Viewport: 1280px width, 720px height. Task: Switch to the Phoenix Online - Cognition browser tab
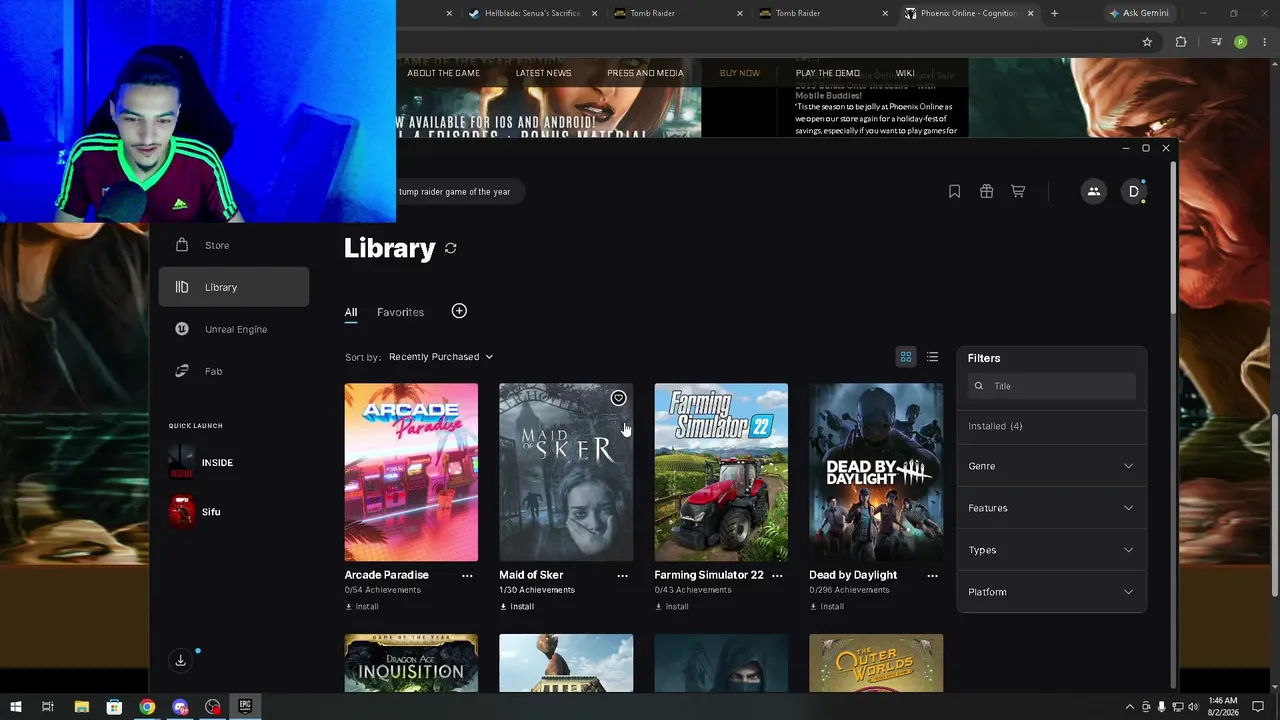969,13
